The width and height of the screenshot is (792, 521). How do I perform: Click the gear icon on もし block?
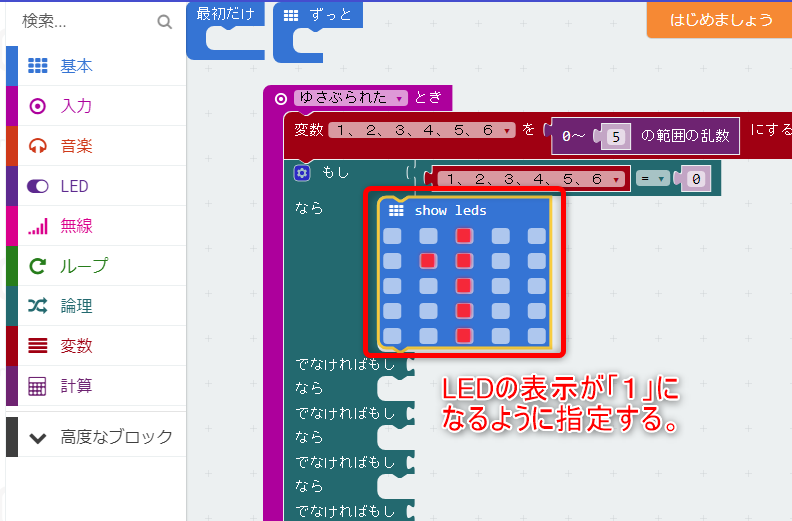tap(302, 173)
